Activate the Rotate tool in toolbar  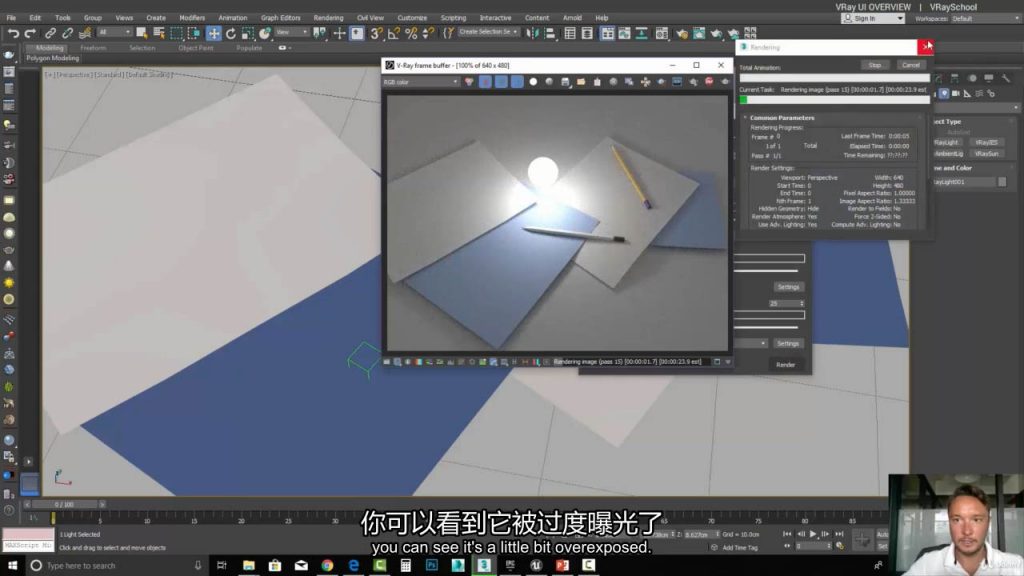pyautogui.click(x=231, y=33)
